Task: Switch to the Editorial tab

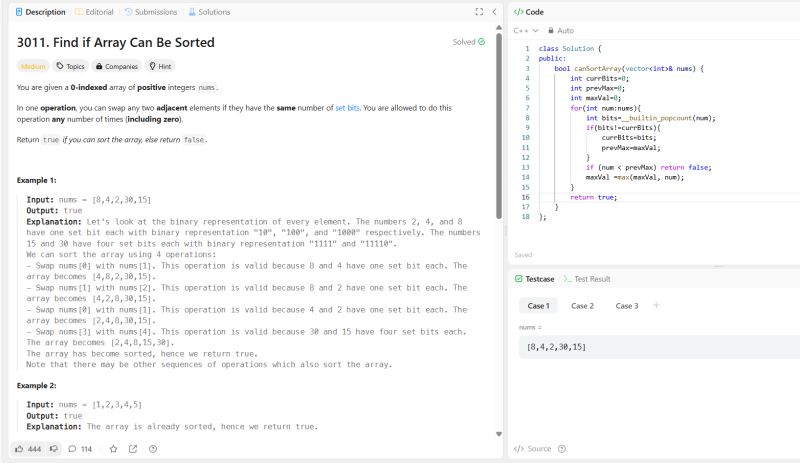Action: 93,12
